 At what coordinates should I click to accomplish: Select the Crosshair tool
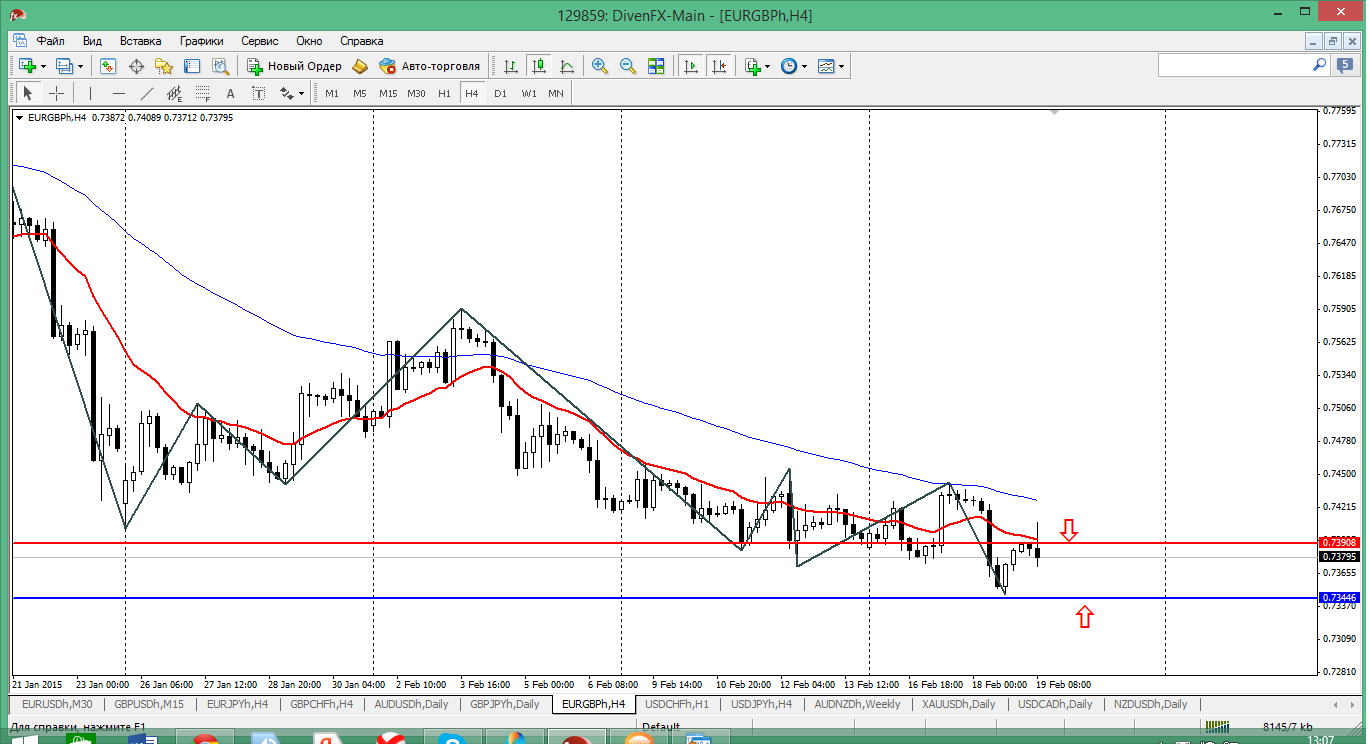(57, 93)
